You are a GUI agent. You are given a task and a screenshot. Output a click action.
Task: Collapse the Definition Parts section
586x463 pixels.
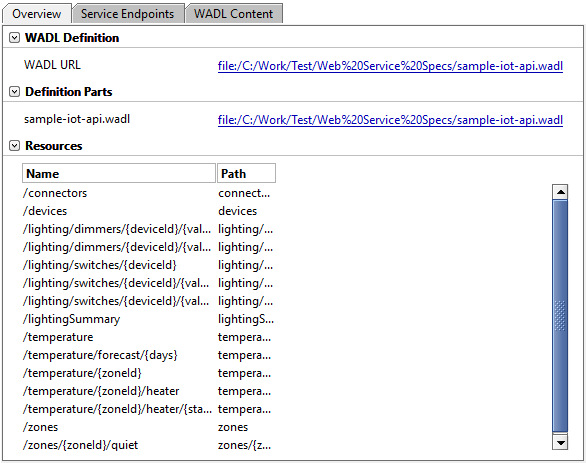pos(14,92)
